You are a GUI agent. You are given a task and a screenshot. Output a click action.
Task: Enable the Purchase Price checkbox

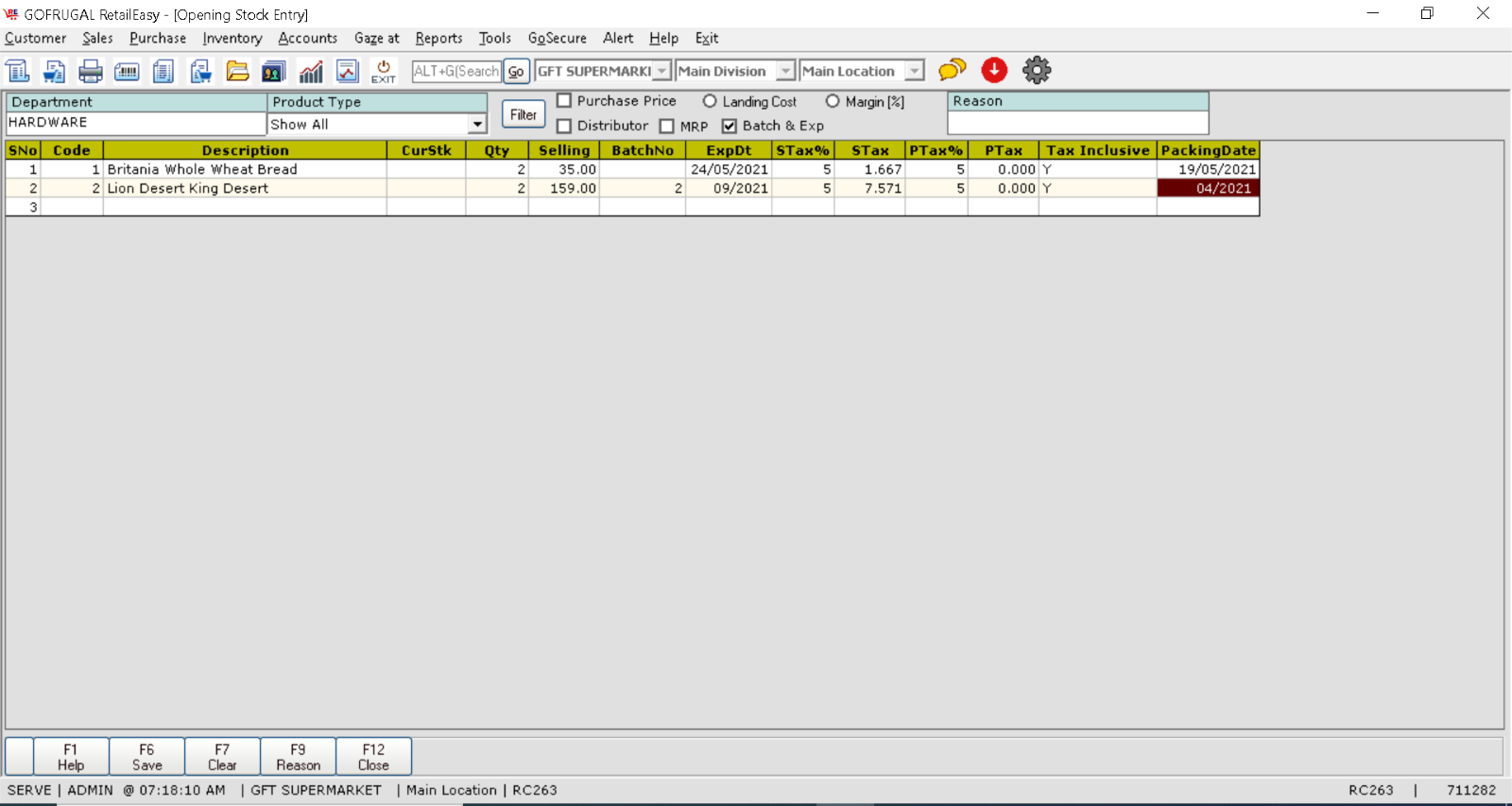click(564, 100)
